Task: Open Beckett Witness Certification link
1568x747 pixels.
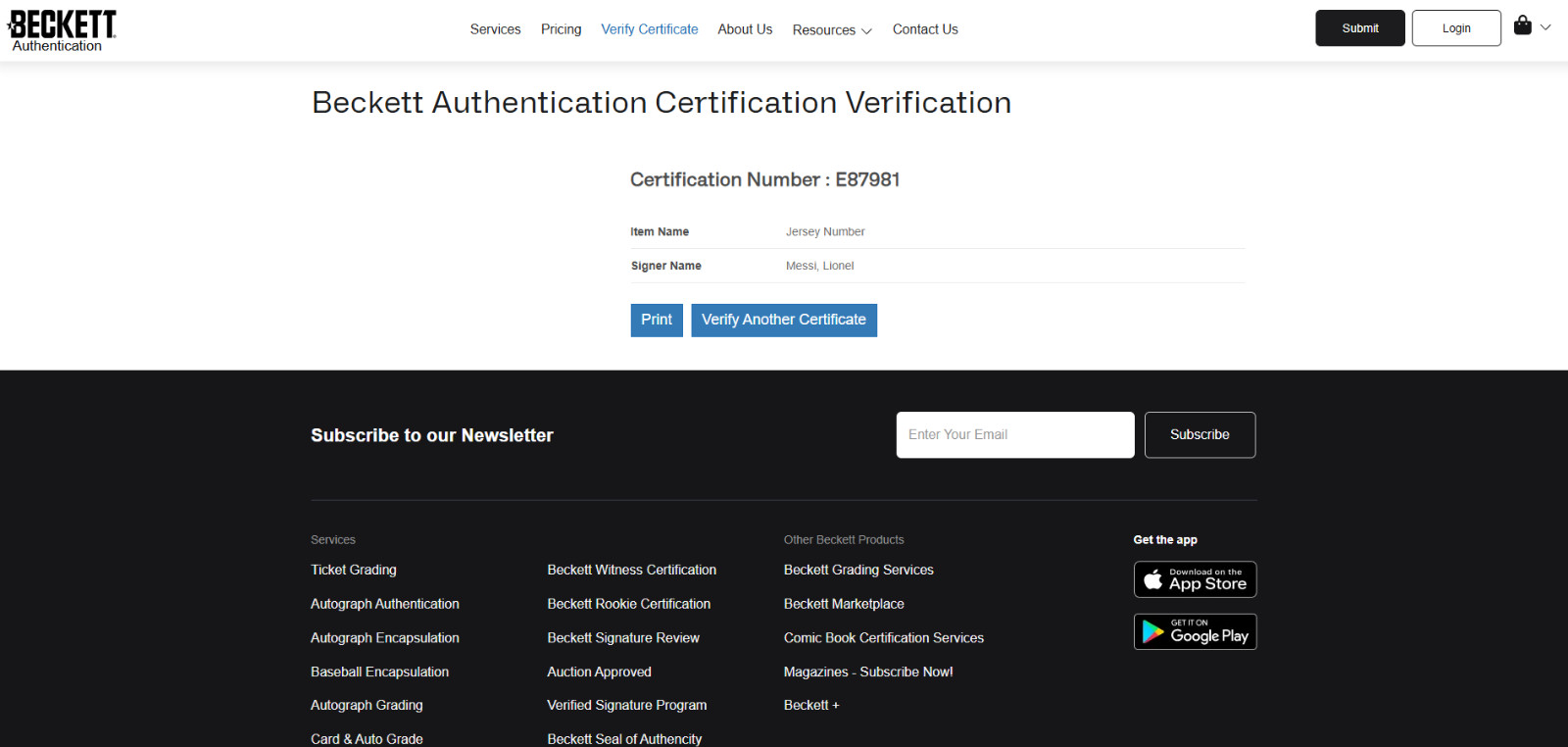Action: point(631,570)
